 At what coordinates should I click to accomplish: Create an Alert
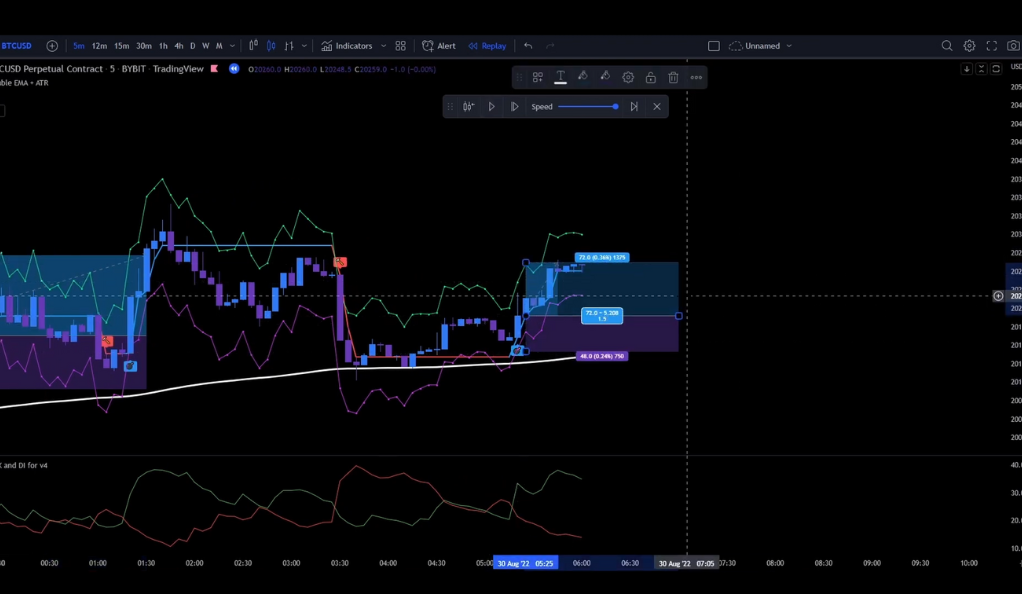(x=439, y=46)
